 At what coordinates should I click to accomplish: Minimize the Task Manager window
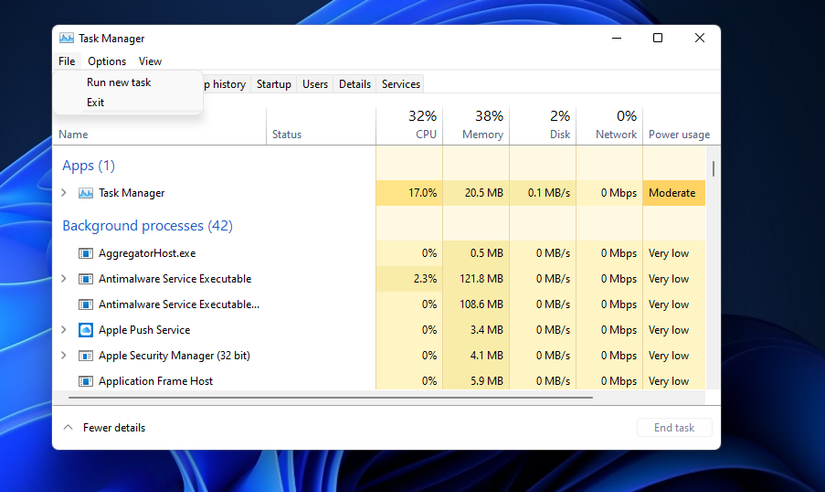tap(617, 38)
